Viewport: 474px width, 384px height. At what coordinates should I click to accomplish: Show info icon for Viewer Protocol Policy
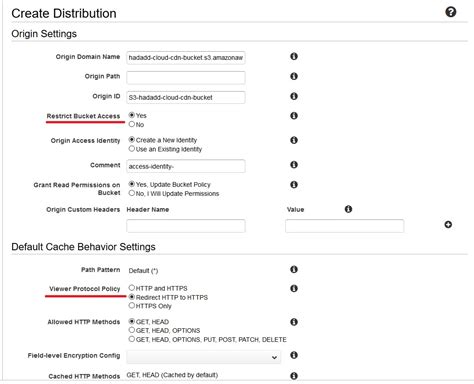[x=294, y=288]
